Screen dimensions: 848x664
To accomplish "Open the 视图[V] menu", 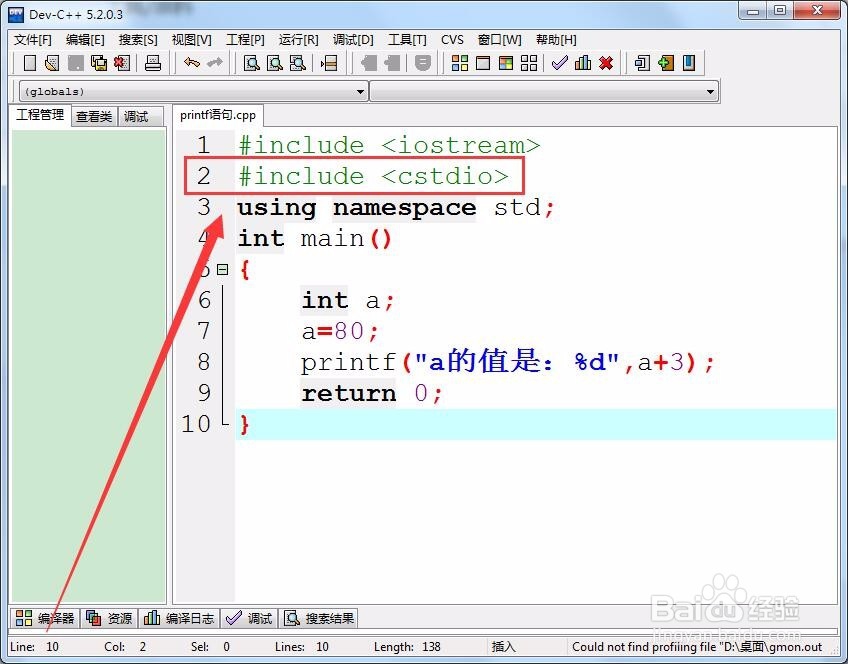I will click(191, 40).
